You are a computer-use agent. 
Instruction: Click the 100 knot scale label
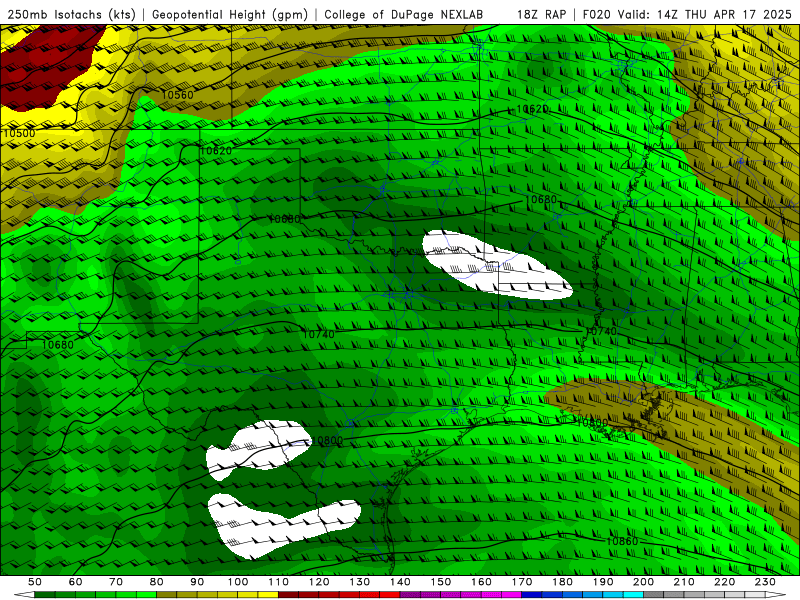pyautogui.click(x=238, y=582)
